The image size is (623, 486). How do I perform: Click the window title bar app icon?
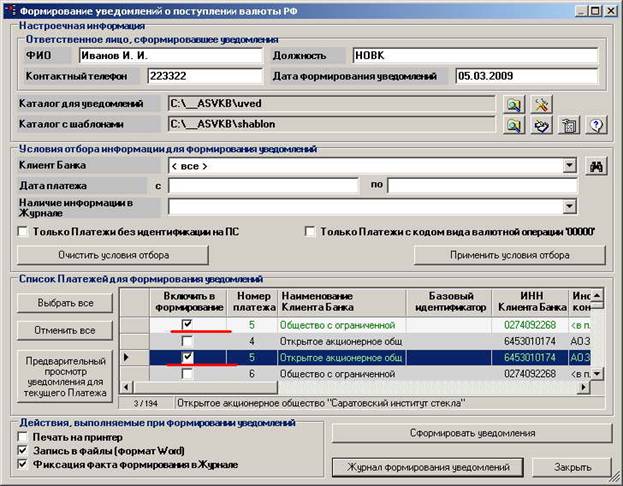coord(12,10)
